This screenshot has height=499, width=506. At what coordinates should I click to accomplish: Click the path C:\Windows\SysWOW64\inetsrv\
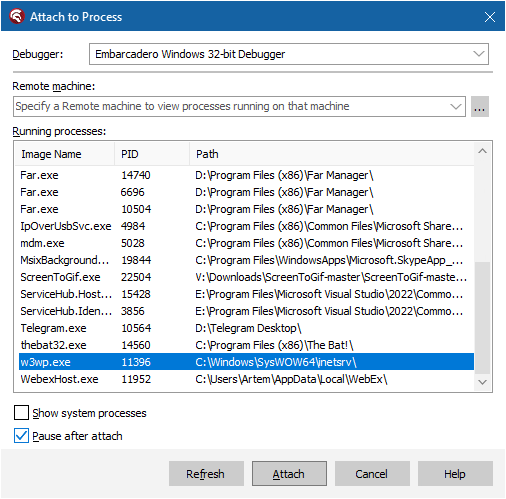point(276,362)
